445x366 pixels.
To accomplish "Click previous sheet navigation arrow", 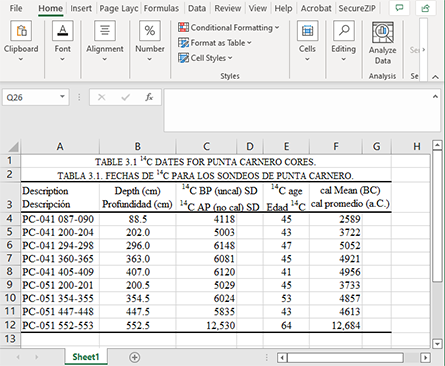I will point(18,357).
